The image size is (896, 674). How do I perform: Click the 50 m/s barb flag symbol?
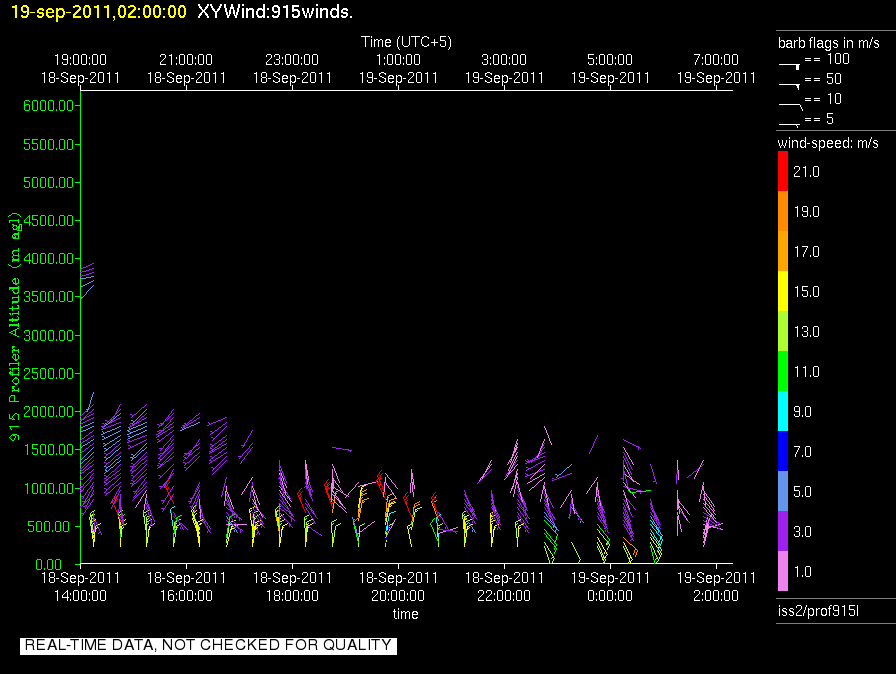(x=790, y=84)
